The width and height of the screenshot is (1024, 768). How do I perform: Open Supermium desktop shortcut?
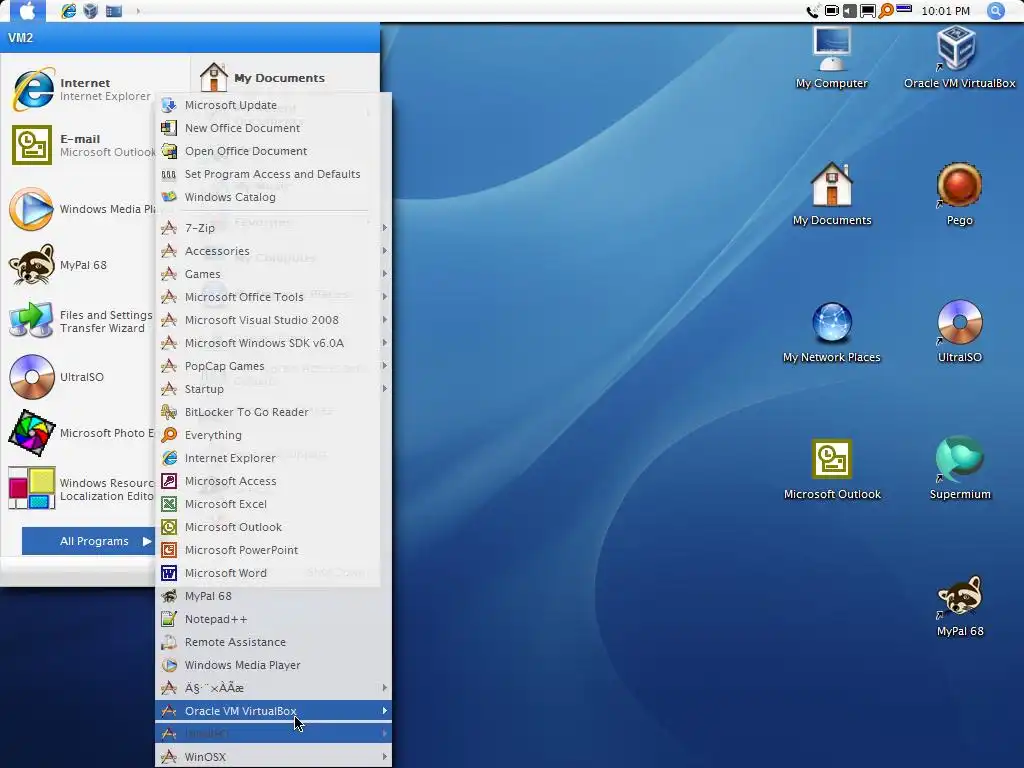click(959, 469)
